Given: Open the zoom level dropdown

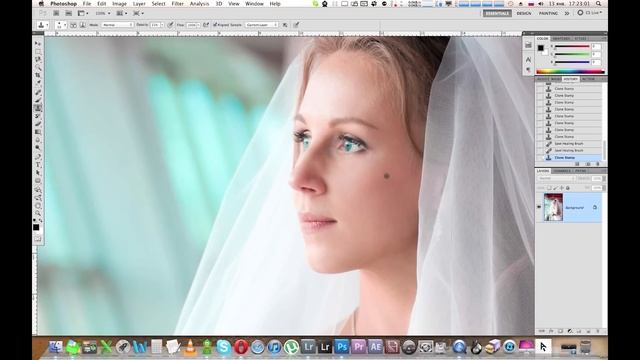Looking at the screenshot, I should point(102,13).
